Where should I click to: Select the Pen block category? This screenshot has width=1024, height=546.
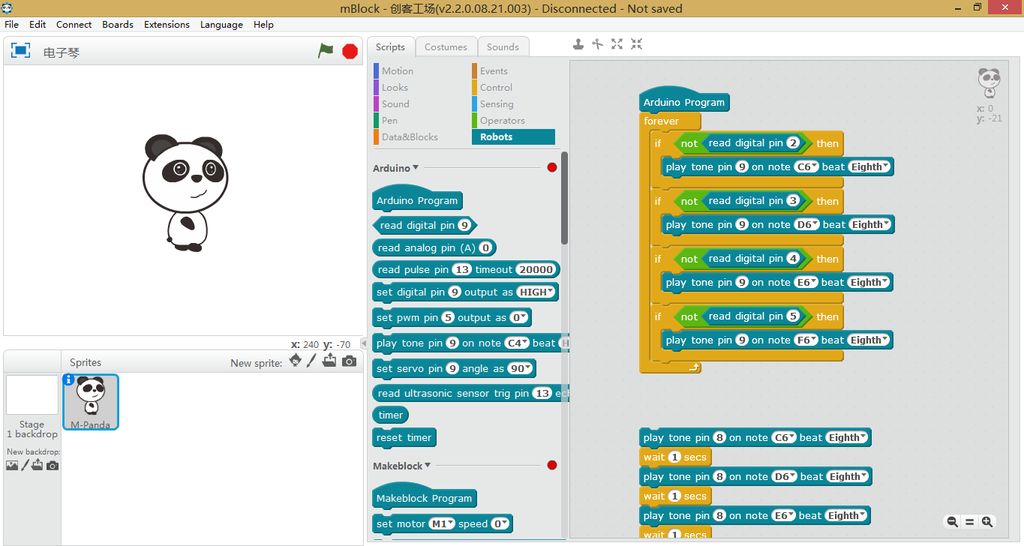coord(389,120)
